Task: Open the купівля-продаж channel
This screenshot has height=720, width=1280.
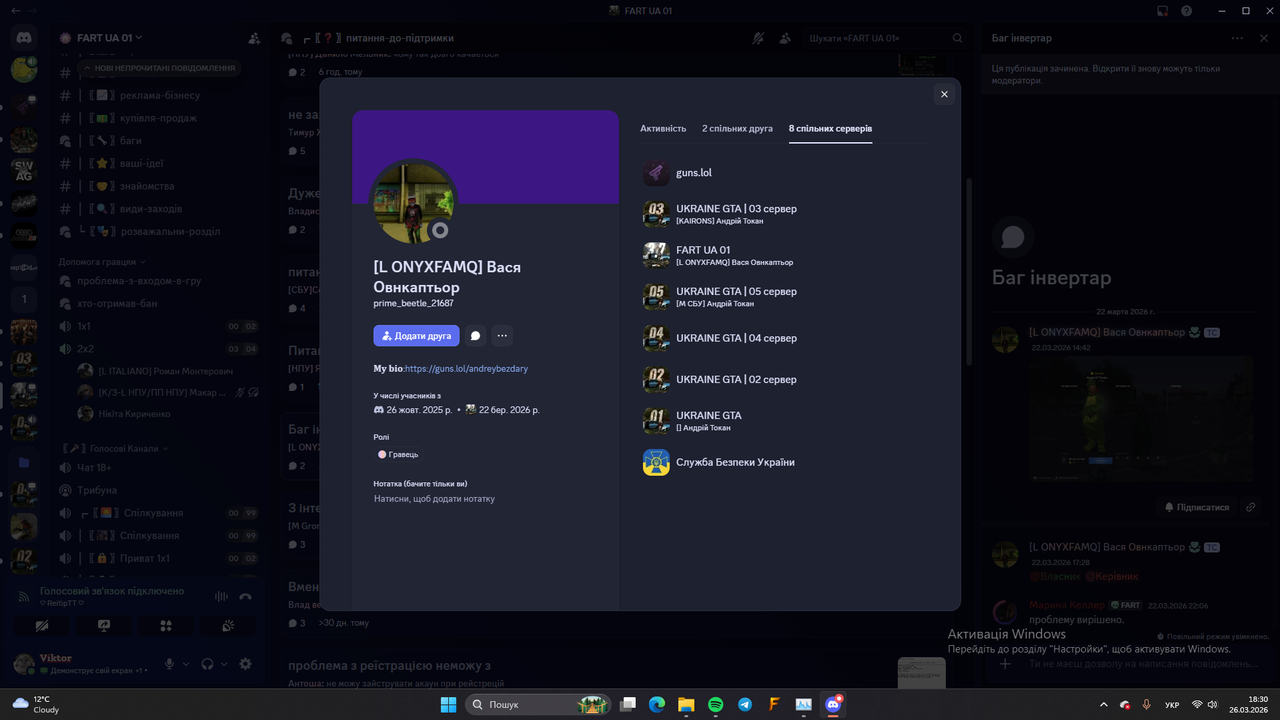Action: pyautogui.click(x=161, y=118)
